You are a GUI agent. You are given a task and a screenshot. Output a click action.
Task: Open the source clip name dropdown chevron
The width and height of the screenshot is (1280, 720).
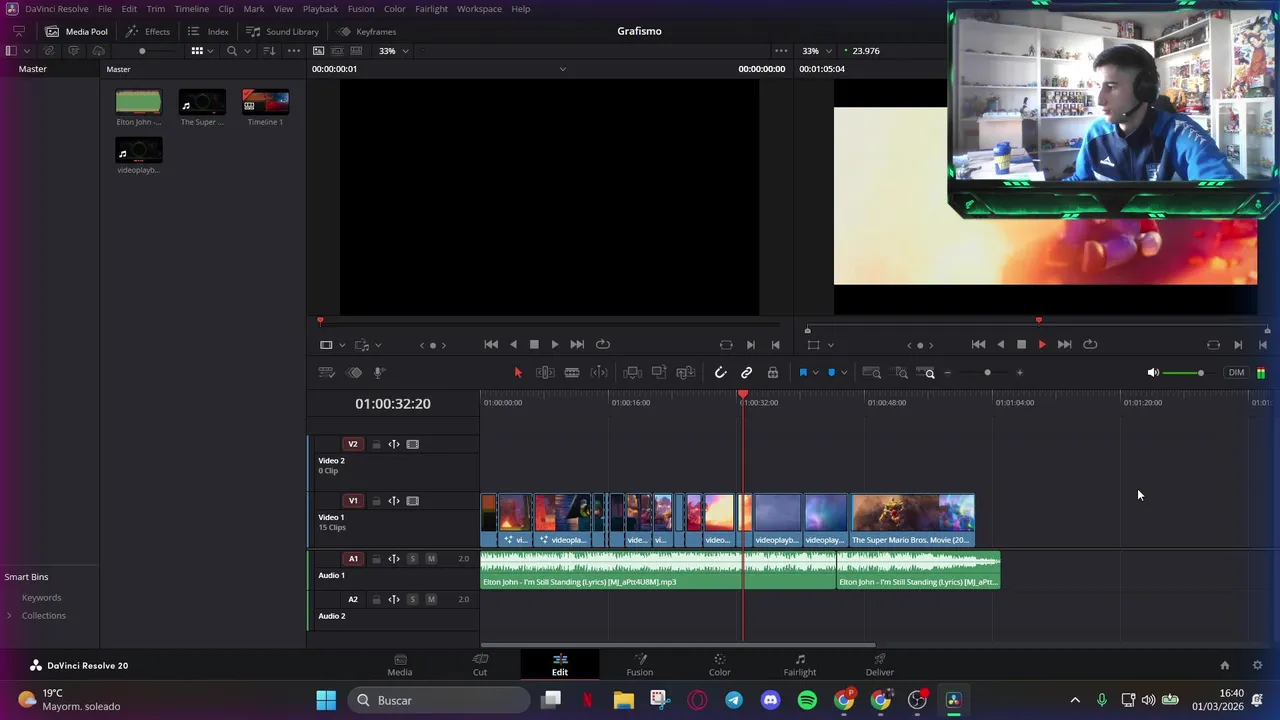(x=562, y=69)
